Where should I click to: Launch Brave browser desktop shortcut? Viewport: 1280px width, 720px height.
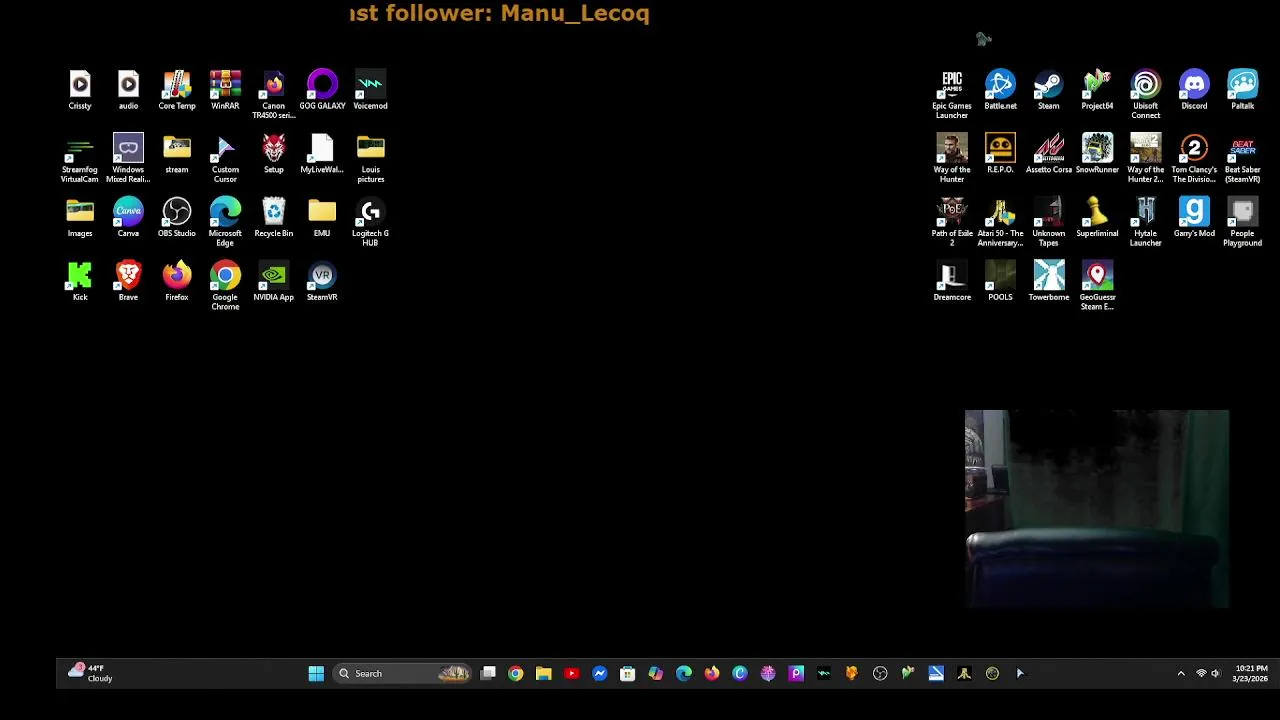coord(128,282)
